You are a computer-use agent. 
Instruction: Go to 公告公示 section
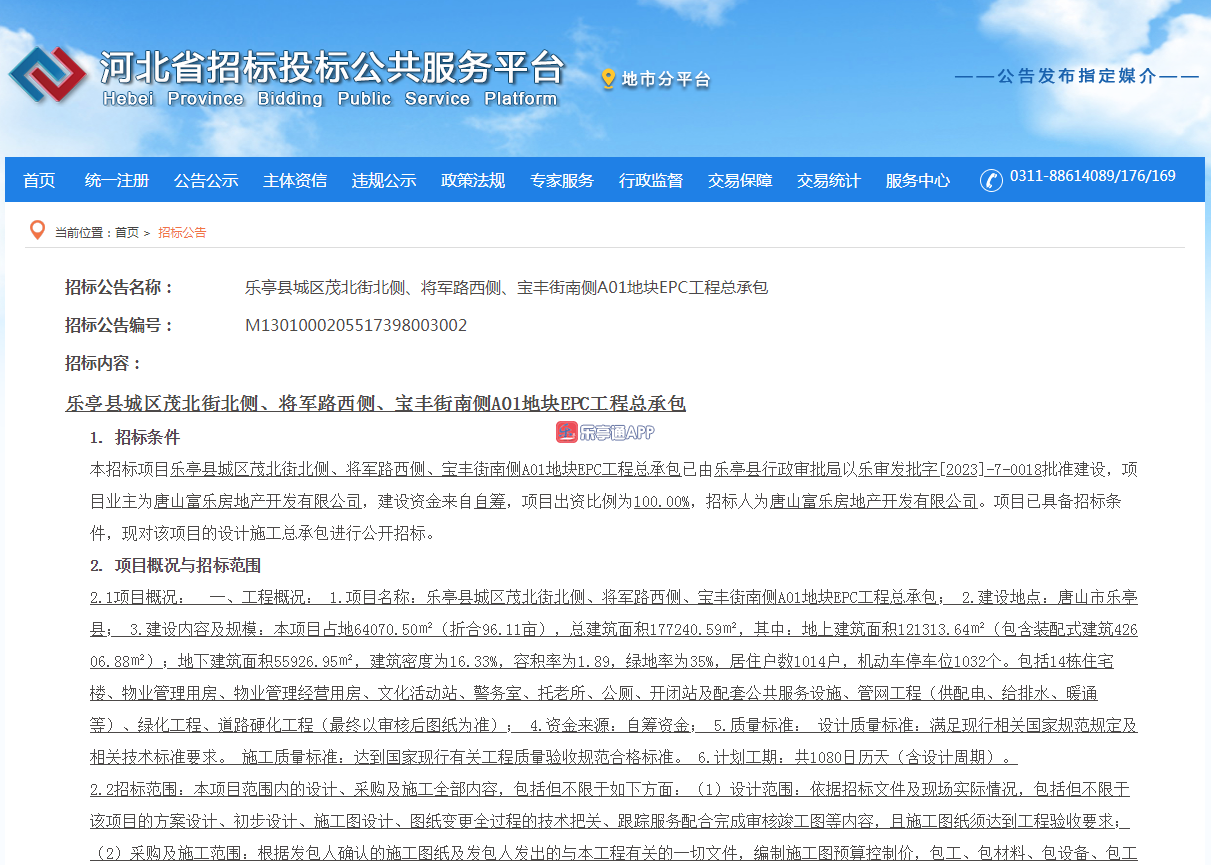coord(206,181)
